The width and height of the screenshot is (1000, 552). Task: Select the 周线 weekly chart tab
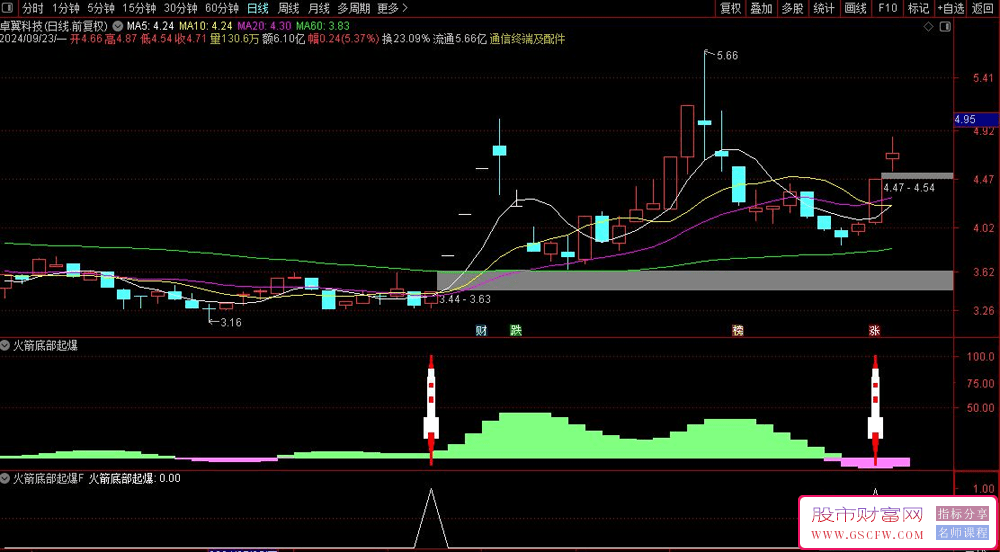coord(288,8)
